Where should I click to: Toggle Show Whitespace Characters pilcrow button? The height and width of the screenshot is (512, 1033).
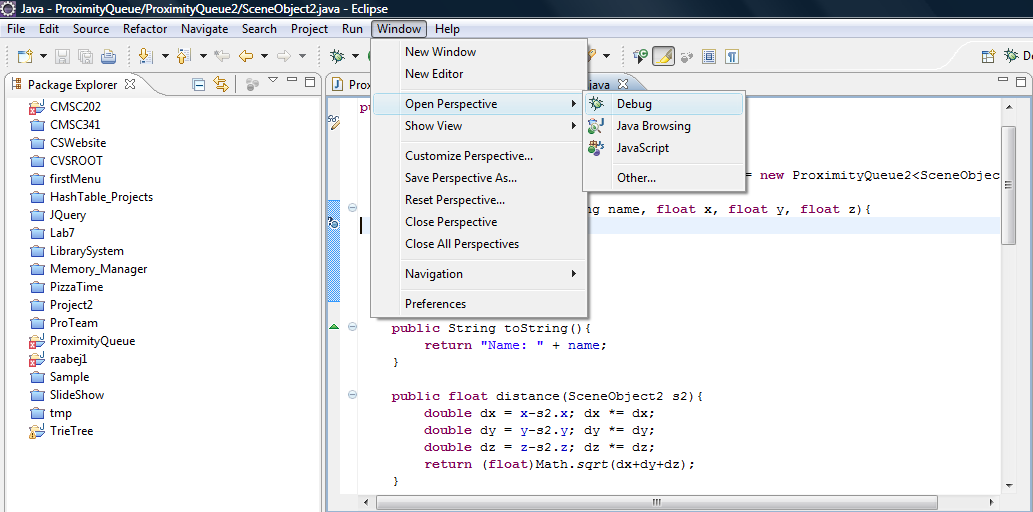731,57
